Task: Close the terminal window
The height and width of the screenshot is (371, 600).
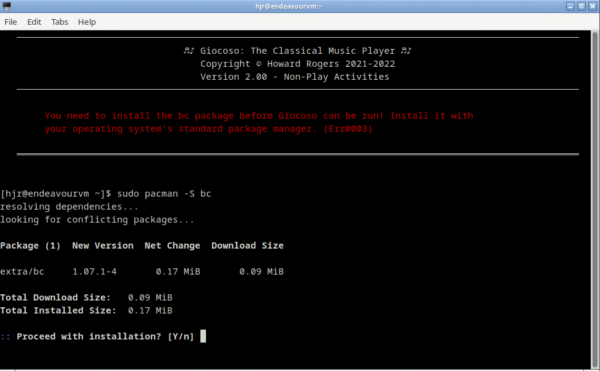Action: [x=592, y=6]
